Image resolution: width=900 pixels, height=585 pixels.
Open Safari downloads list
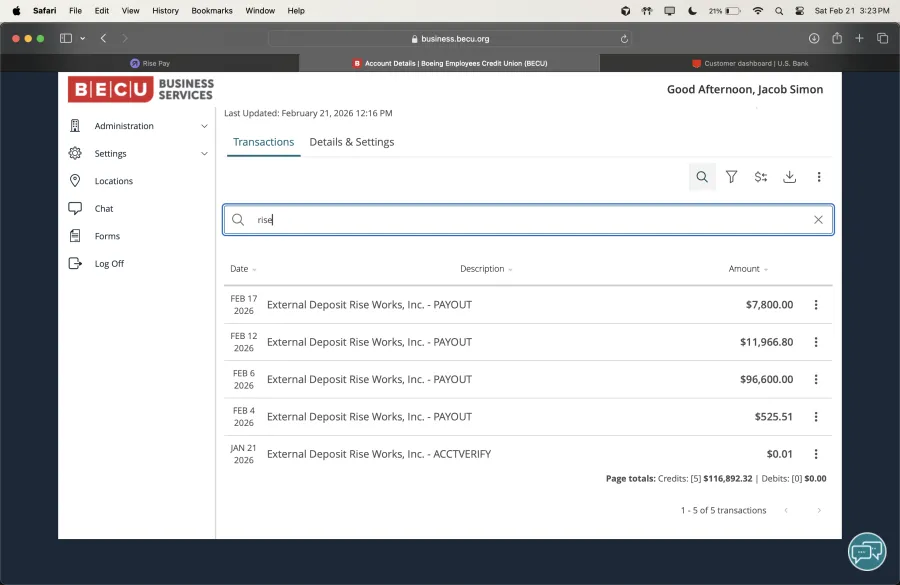(x=814, y=38)
